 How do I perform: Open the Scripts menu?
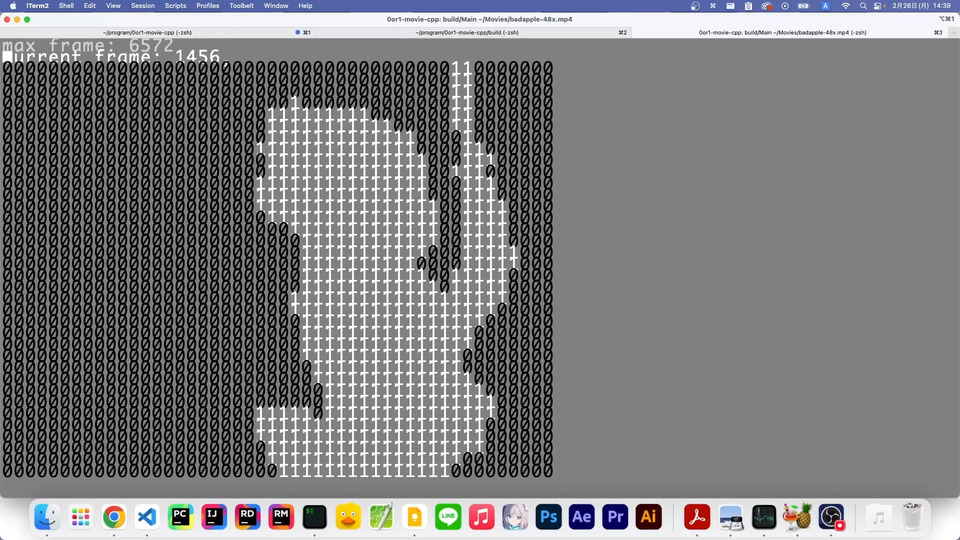pyautogui.click(x=175, y=6)
